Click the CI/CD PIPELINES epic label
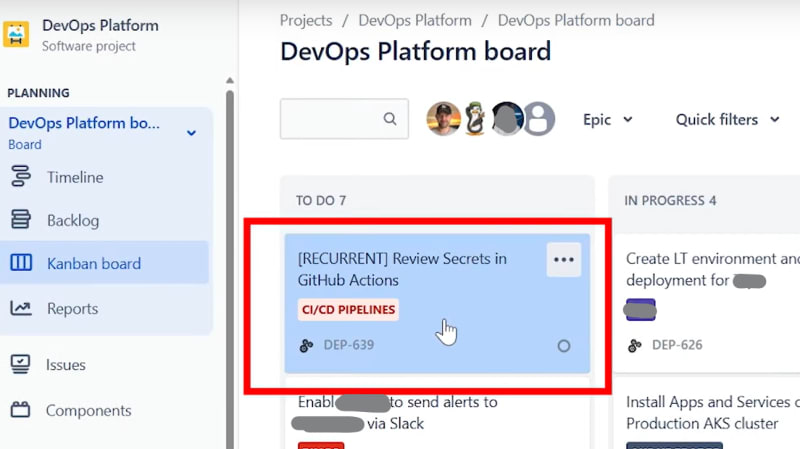This screenshot has width=800, height=449. click(348, 310)
